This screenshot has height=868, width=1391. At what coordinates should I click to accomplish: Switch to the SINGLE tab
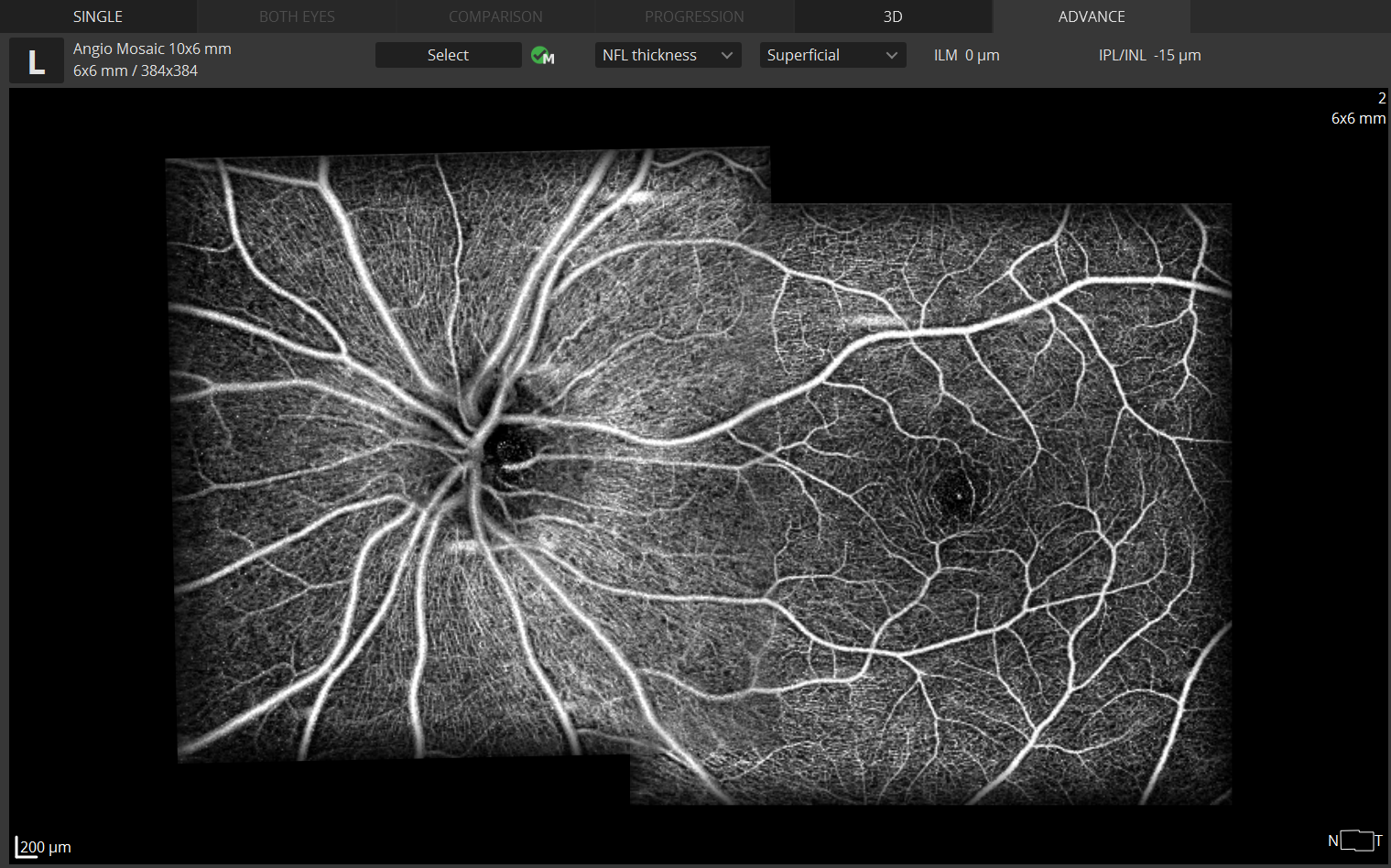[98, 16]
